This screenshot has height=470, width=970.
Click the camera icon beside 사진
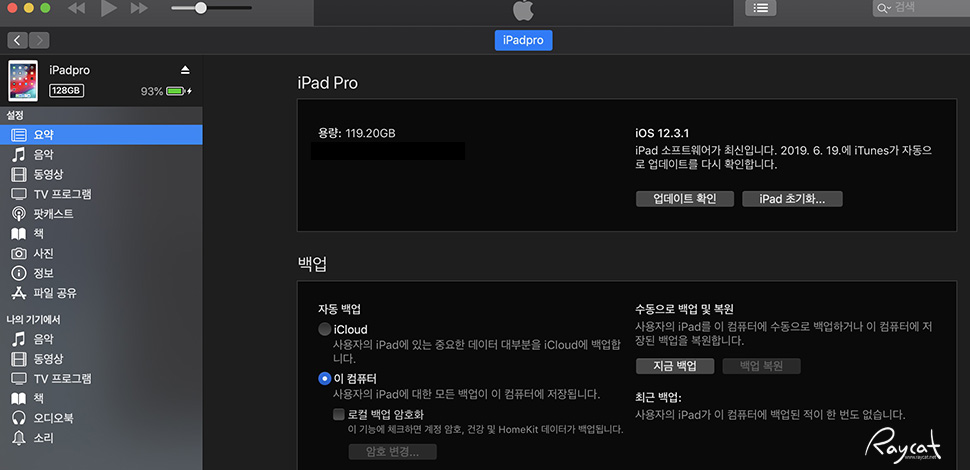click(19, 254)
